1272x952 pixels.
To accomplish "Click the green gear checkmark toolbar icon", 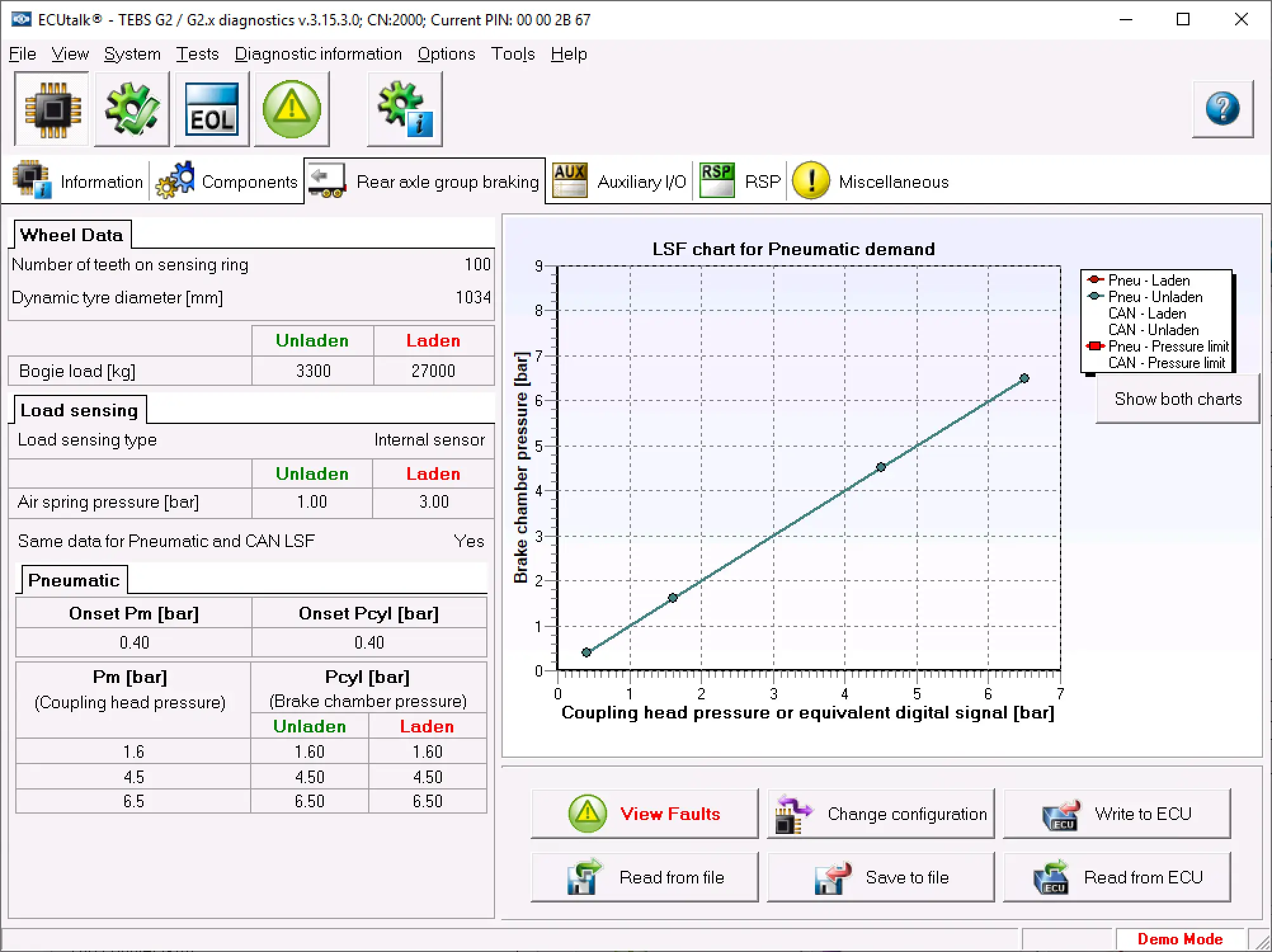I will [x=132, y=109].
